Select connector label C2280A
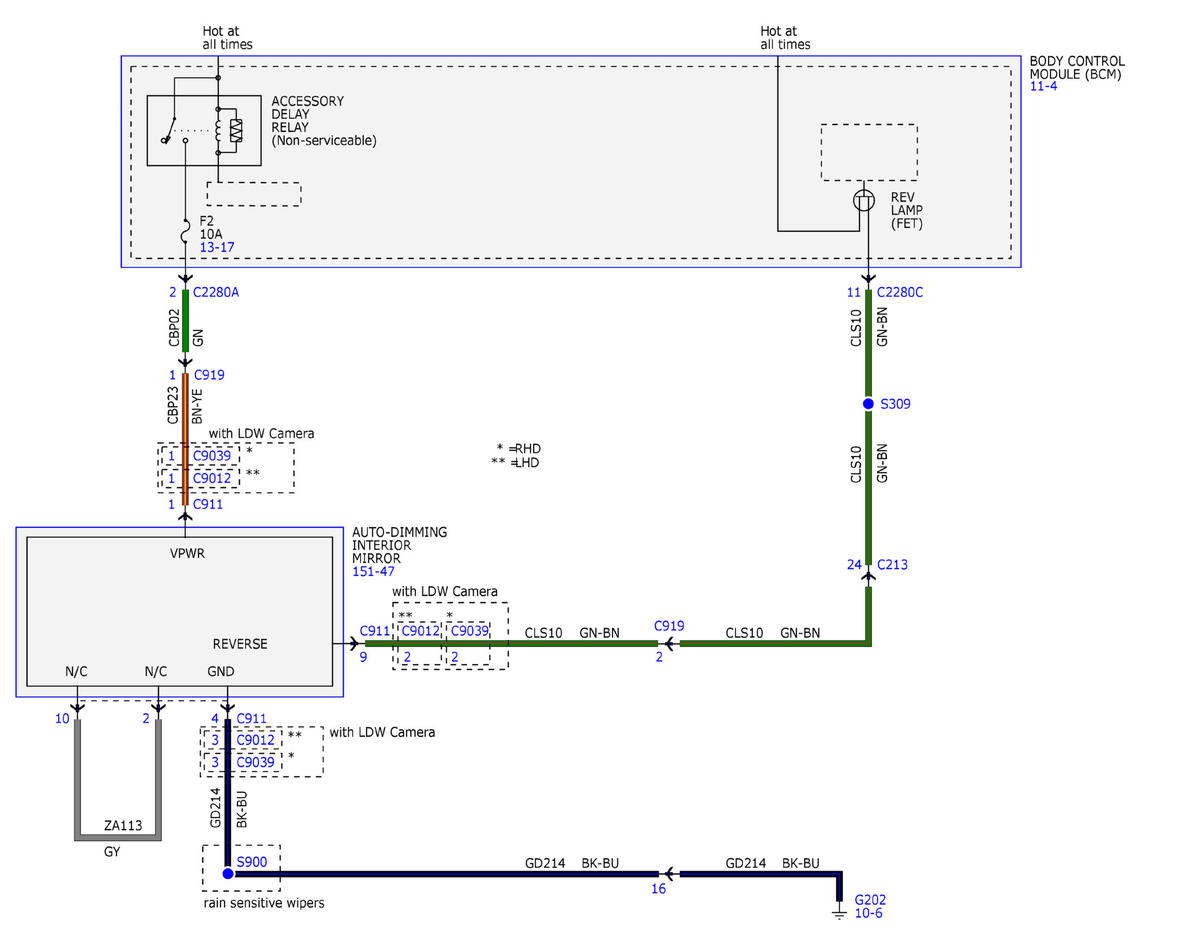The height and width of the screenshot is (927, 1200). (x=215, y=293)
